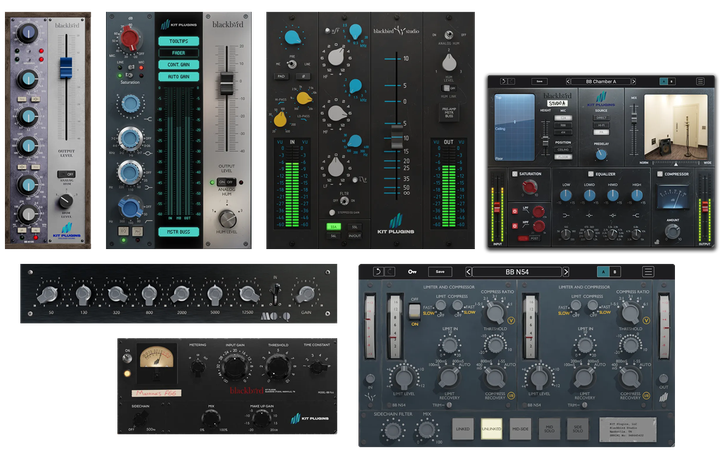
Task: Click the red Saturation knob in BB Chamber A
Action: [529, 187]
